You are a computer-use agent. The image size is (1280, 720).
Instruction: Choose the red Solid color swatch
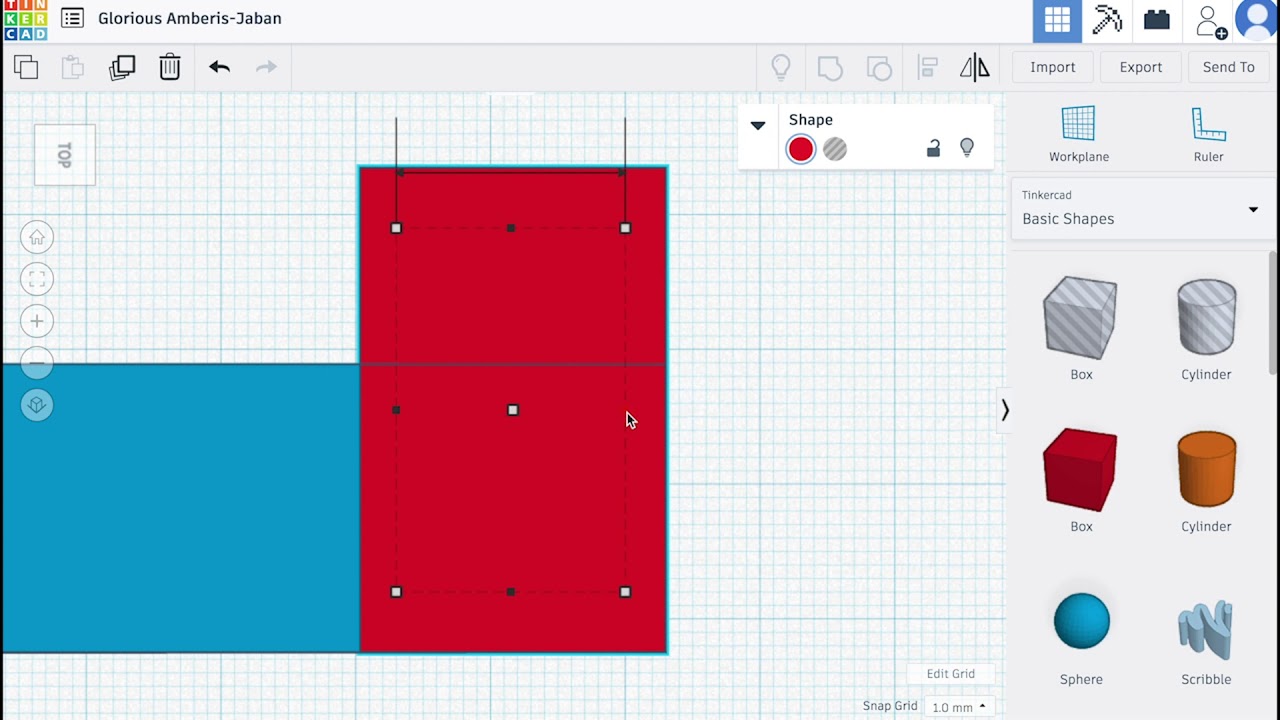pos(801,149)
